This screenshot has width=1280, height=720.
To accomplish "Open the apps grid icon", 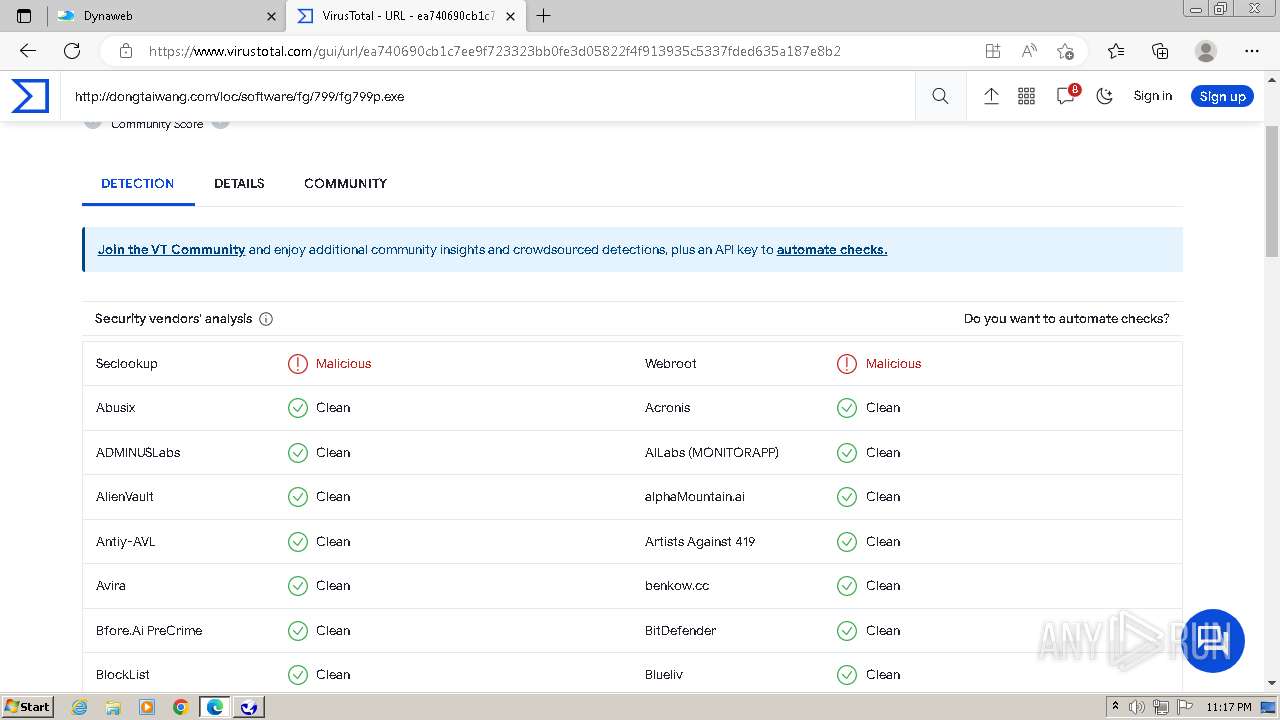I will (1026, 96).
